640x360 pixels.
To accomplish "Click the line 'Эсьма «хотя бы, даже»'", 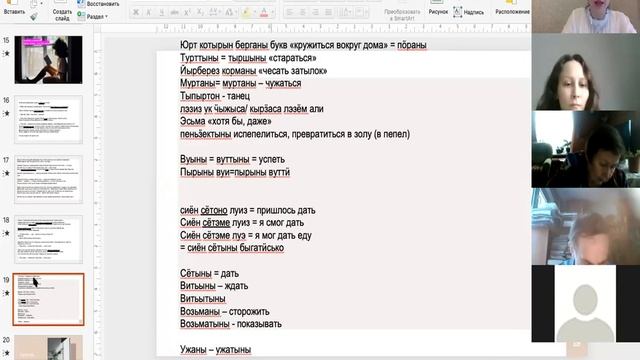I will (x=226, y=121).
